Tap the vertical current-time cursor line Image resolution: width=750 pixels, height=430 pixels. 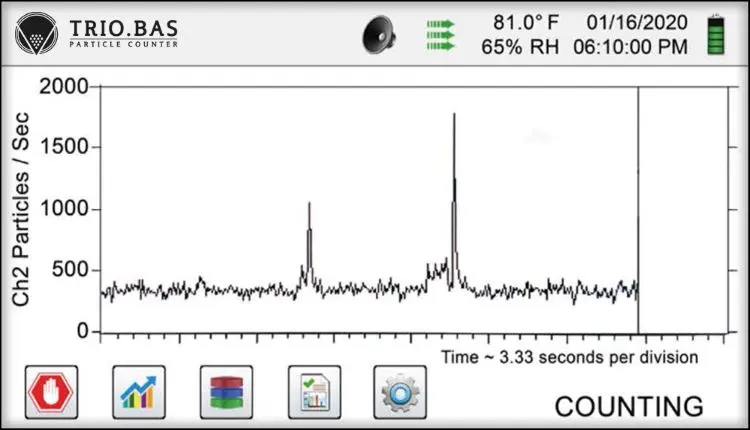click(638, 210)
